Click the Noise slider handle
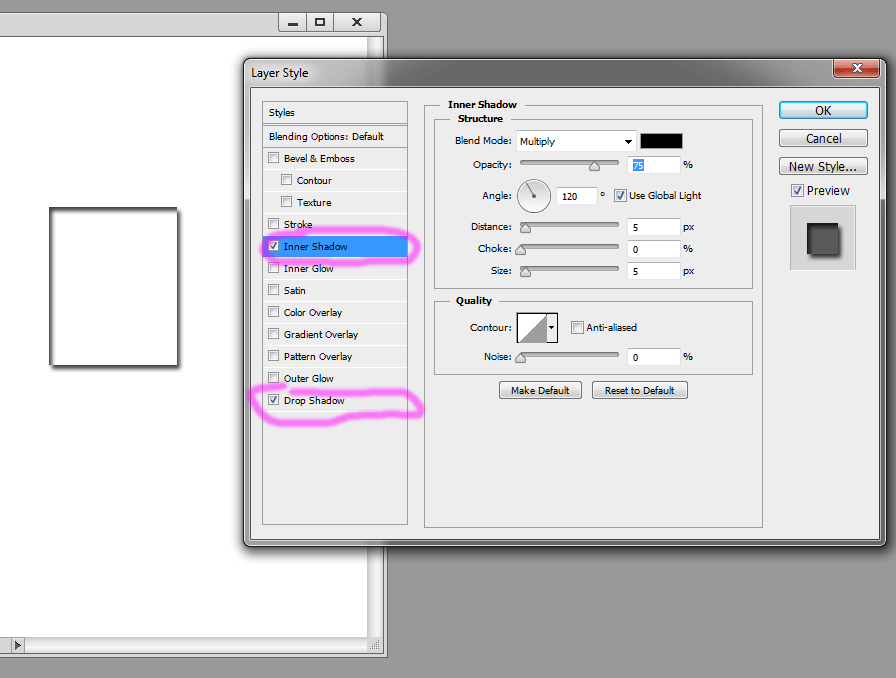The height and width of the screenshot is (678, 896). (x=521, y=358)
